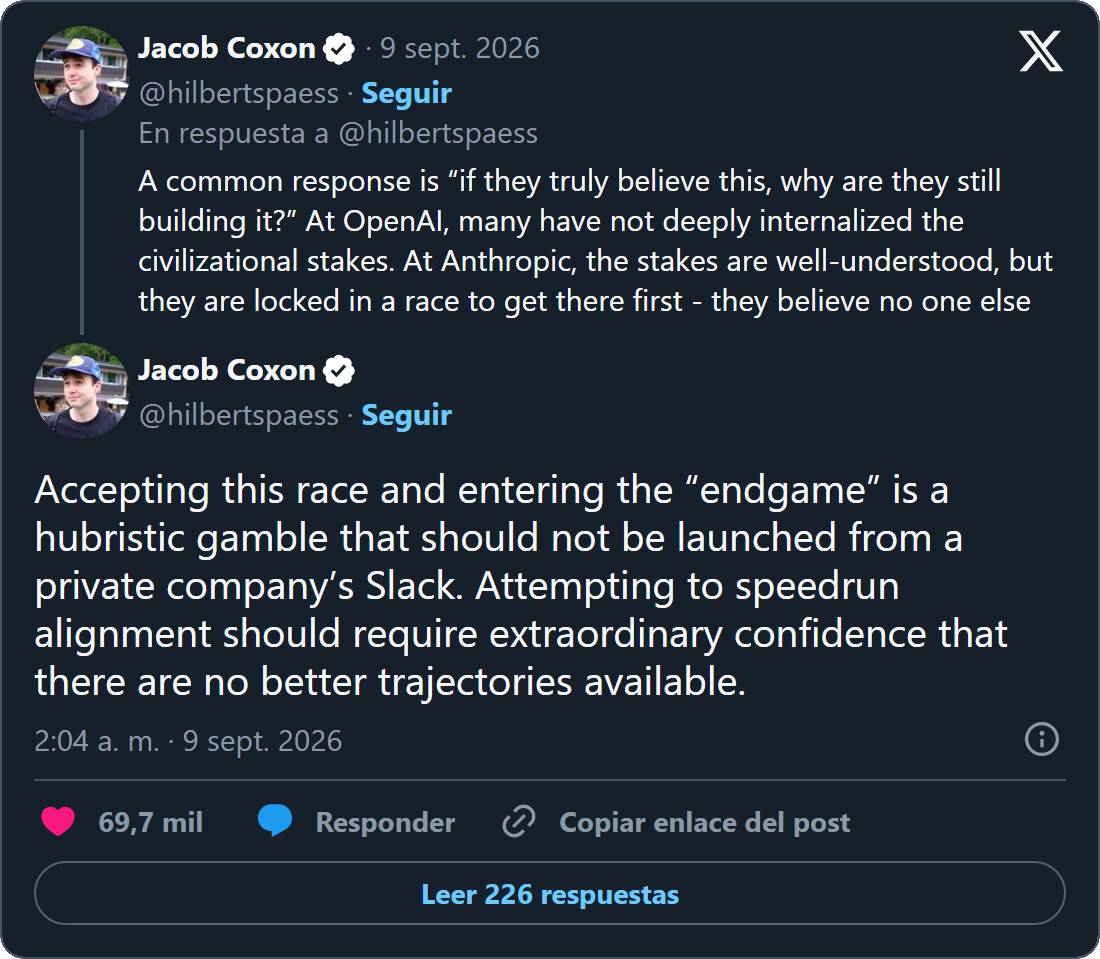Follow via Seguir in parent tweet
The image size is (1100, 959).
406,93
